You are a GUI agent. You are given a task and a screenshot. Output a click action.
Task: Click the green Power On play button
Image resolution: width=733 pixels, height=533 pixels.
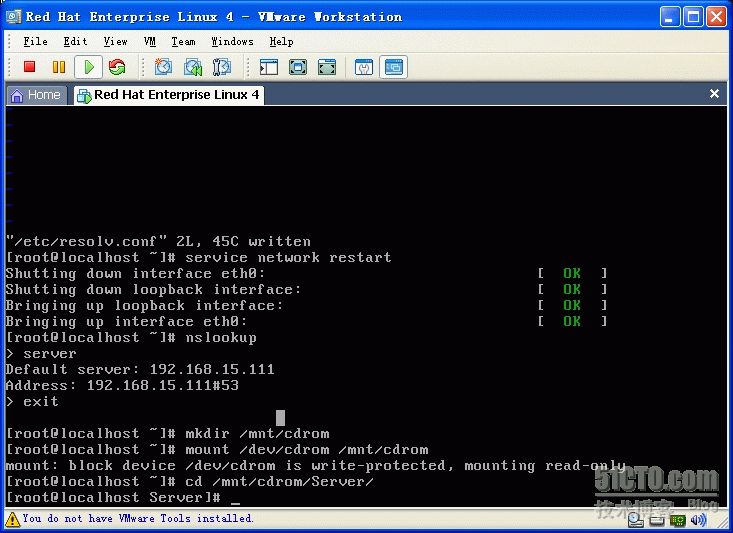tap(88, 67)
